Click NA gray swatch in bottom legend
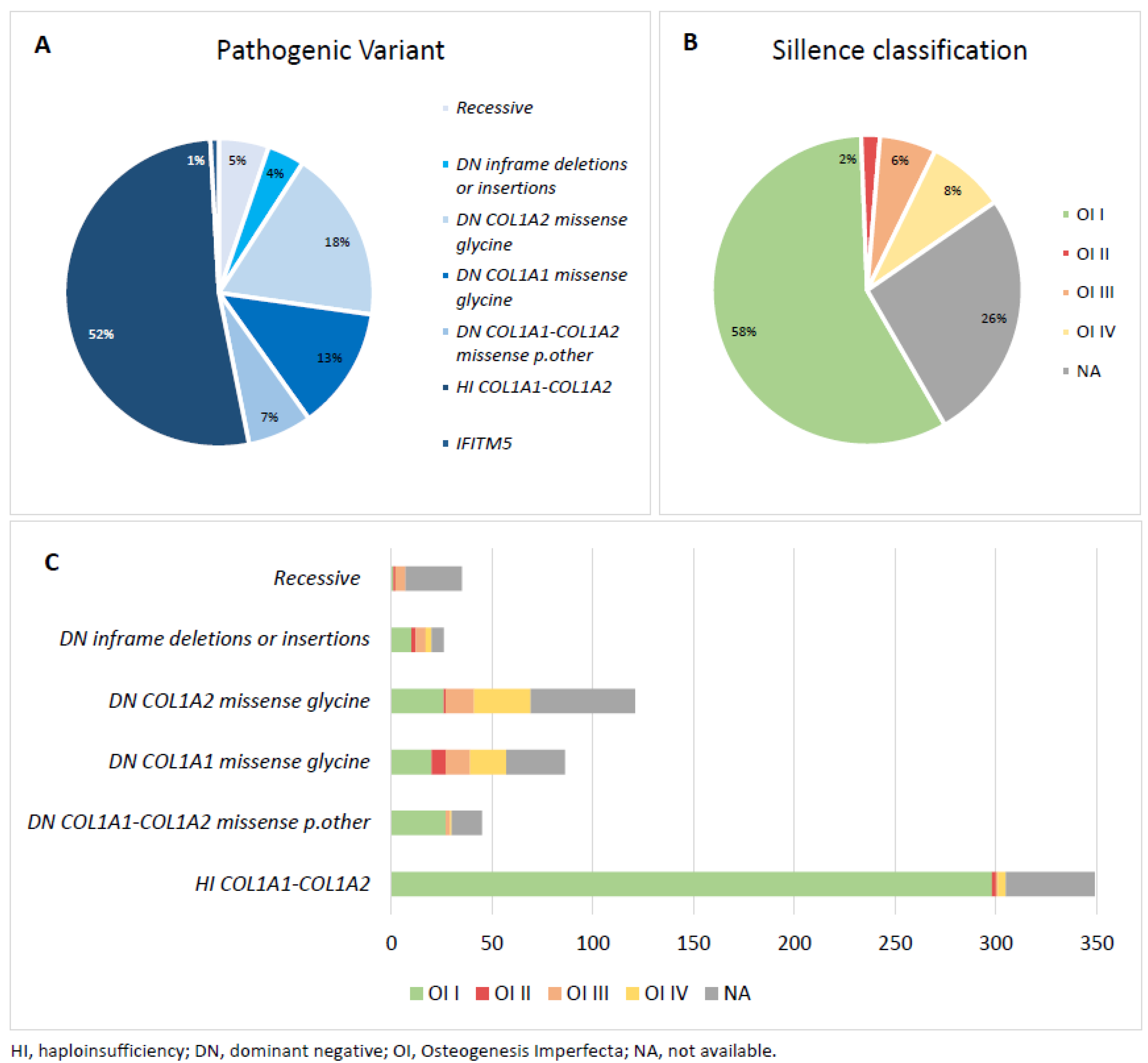 coord(712,993)
